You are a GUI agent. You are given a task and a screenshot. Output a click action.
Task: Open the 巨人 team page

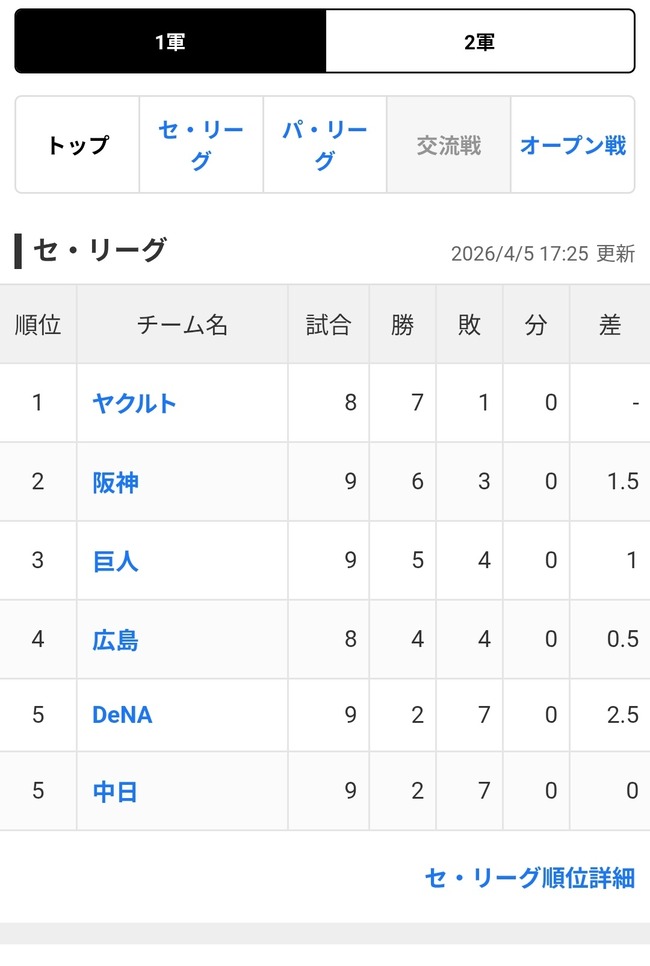[116, 560]
